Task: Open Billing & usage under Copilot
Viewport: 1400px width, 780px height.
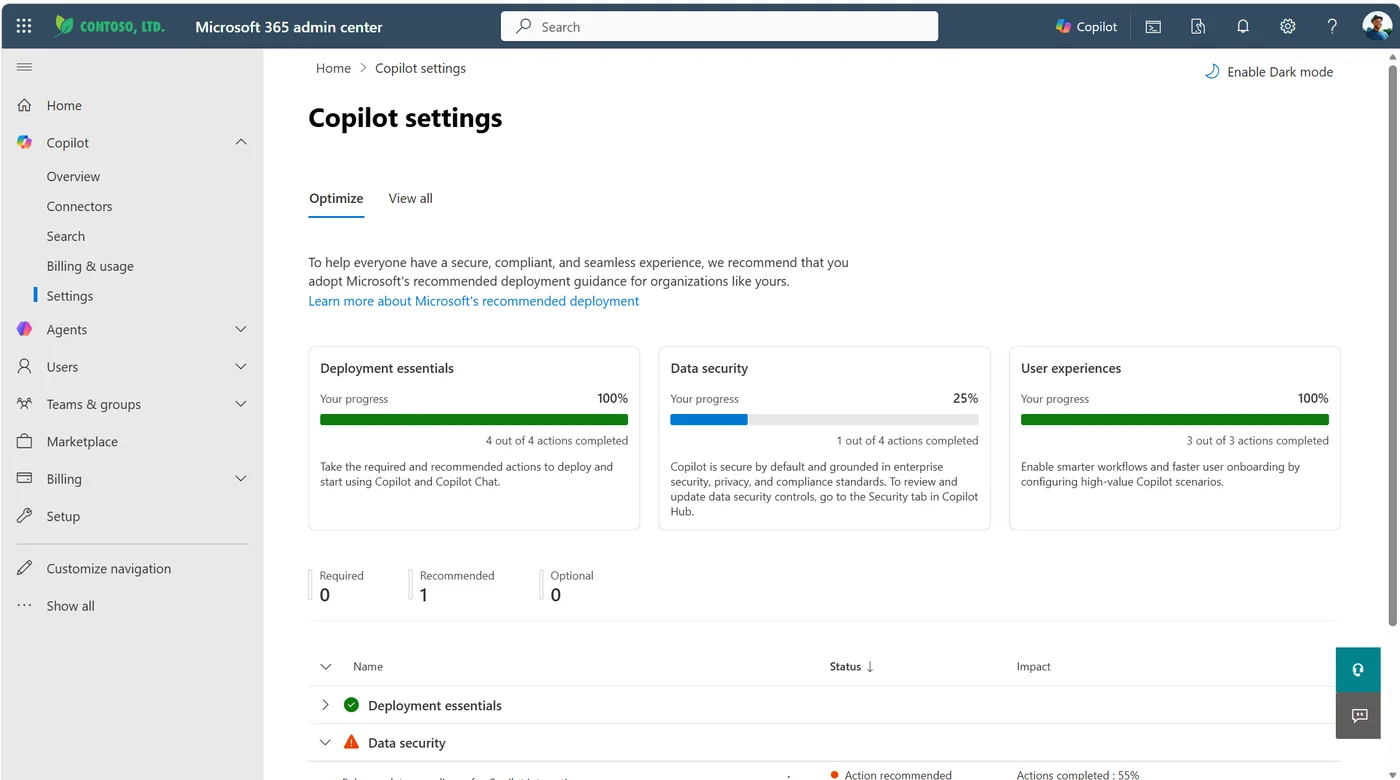Action: point(90,267)
